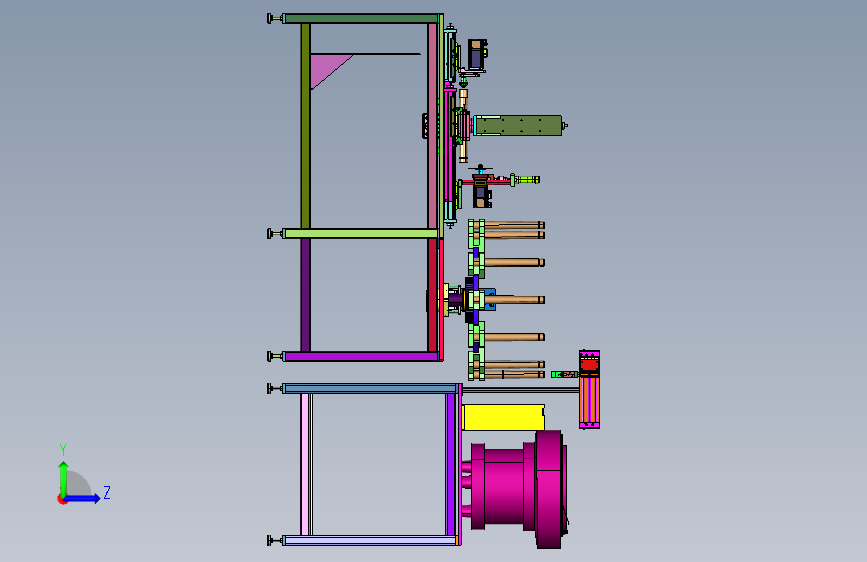Click the red origin ball of the triad
Image resolution: width=867 pixels, height=562 pixels.
[62, 499]
